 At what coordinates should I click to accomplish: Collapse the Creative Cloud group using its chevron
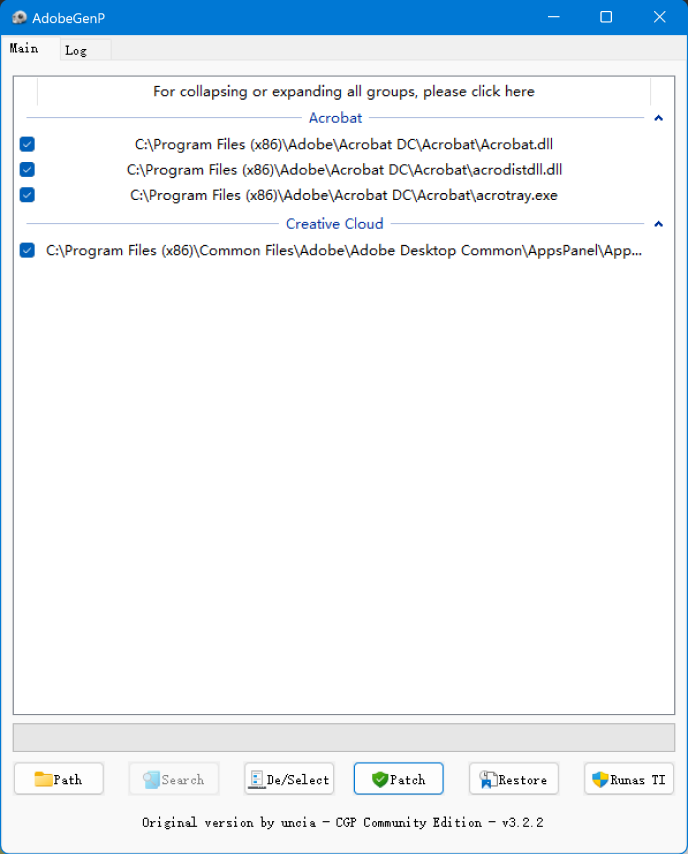coord(658,224)
